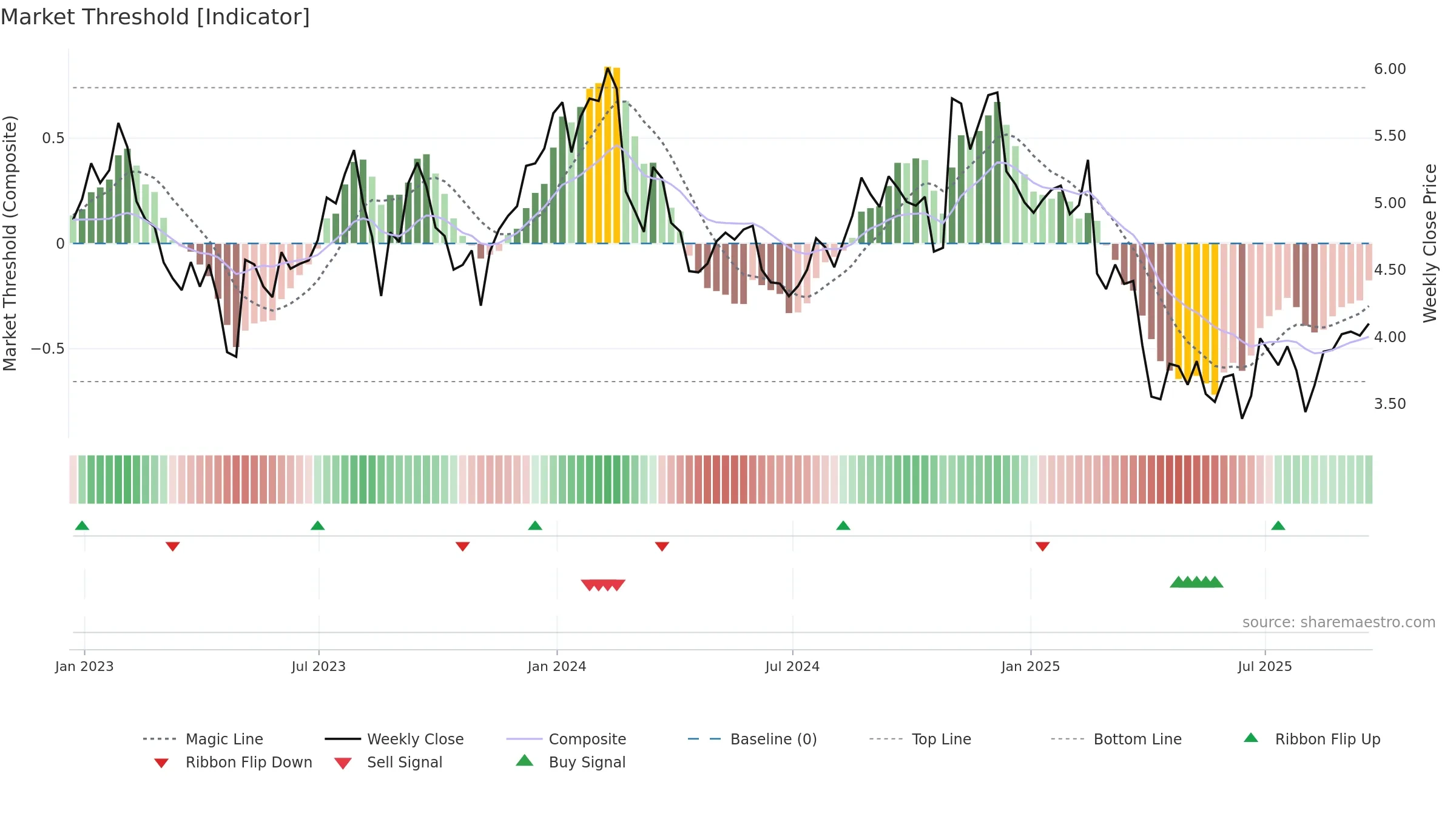Screen dimensions: 1456x819
Task: Toggle the Composite legend entry
Action: (x=566, y=739)
